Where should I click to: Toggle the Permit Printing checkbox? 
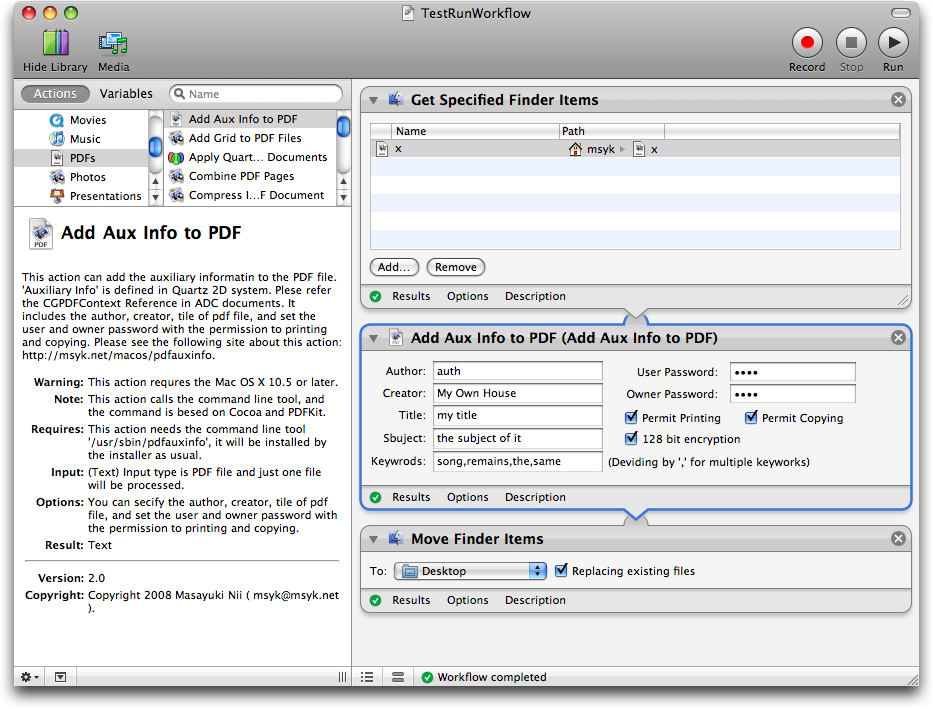(x=631, y=418)
